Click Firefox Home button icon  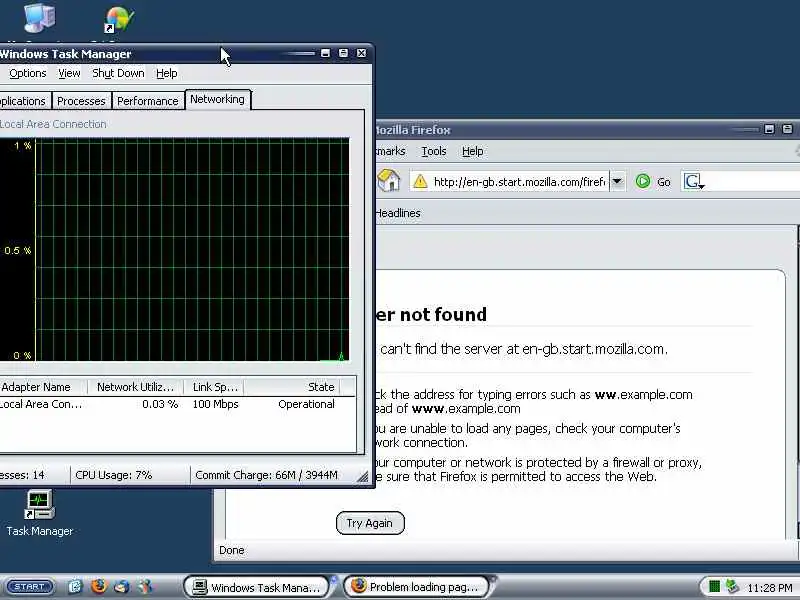point(389,181)
